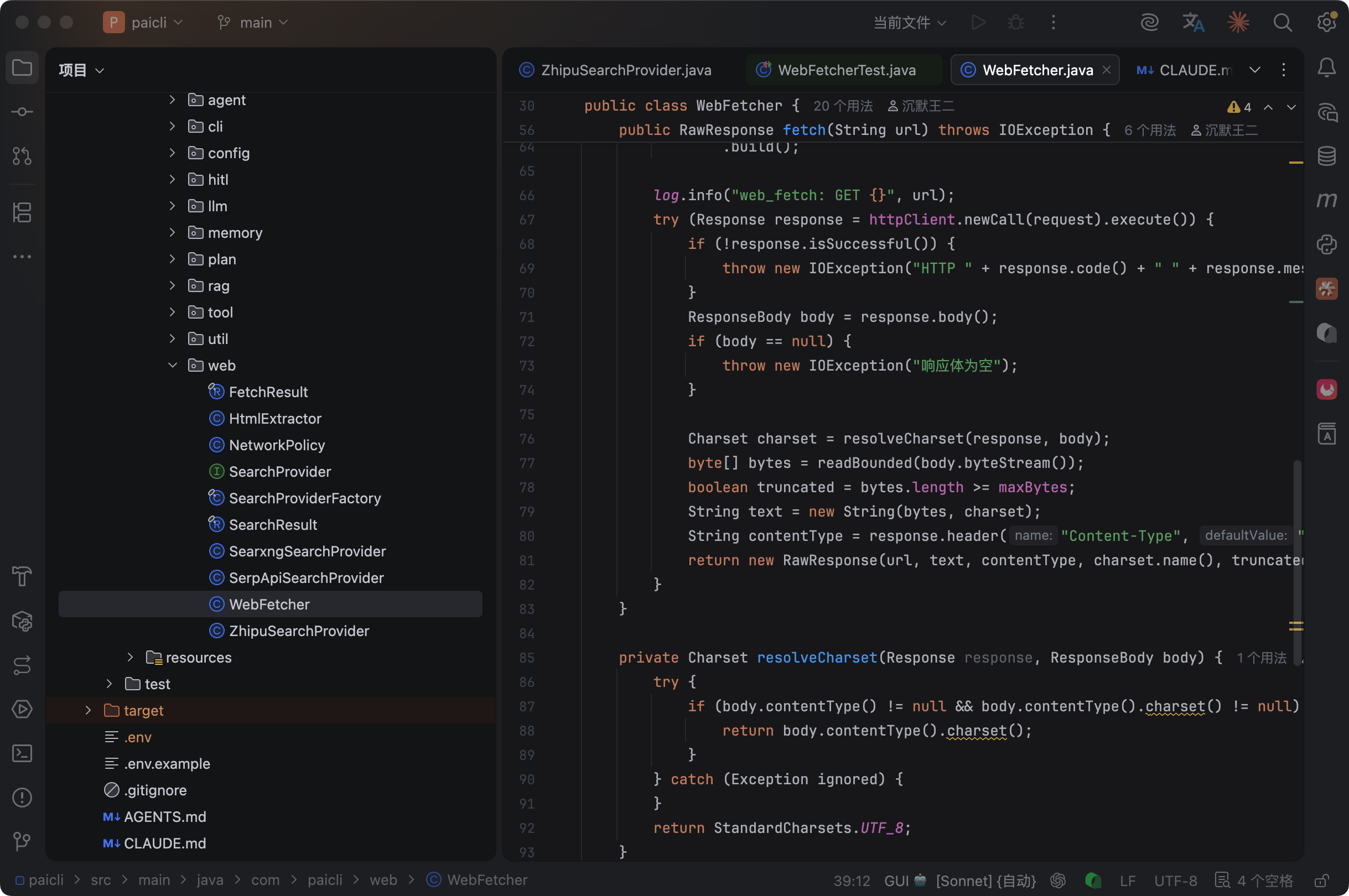Open the Problems tool window icon

[22, 797]
